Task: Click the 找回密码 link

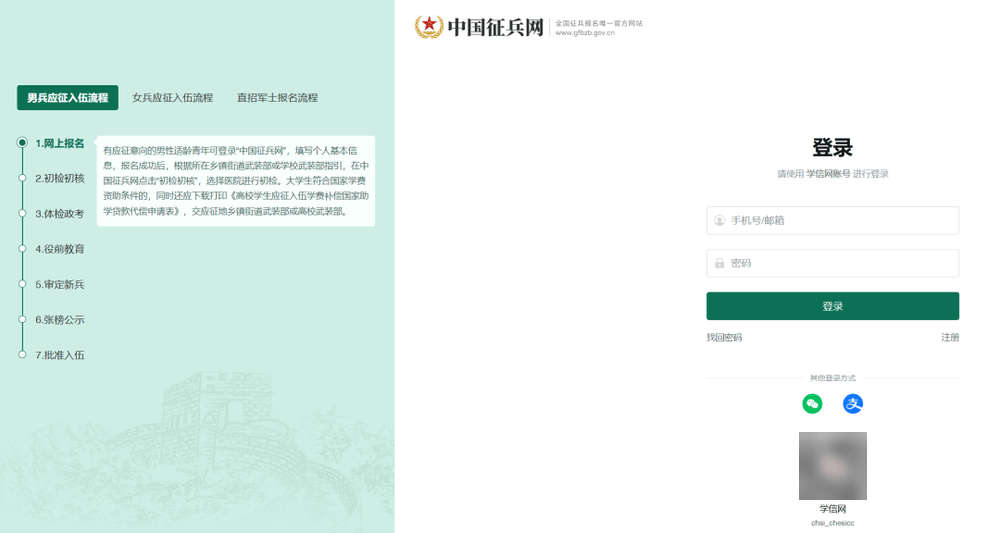Action: [x=724, y=338]
